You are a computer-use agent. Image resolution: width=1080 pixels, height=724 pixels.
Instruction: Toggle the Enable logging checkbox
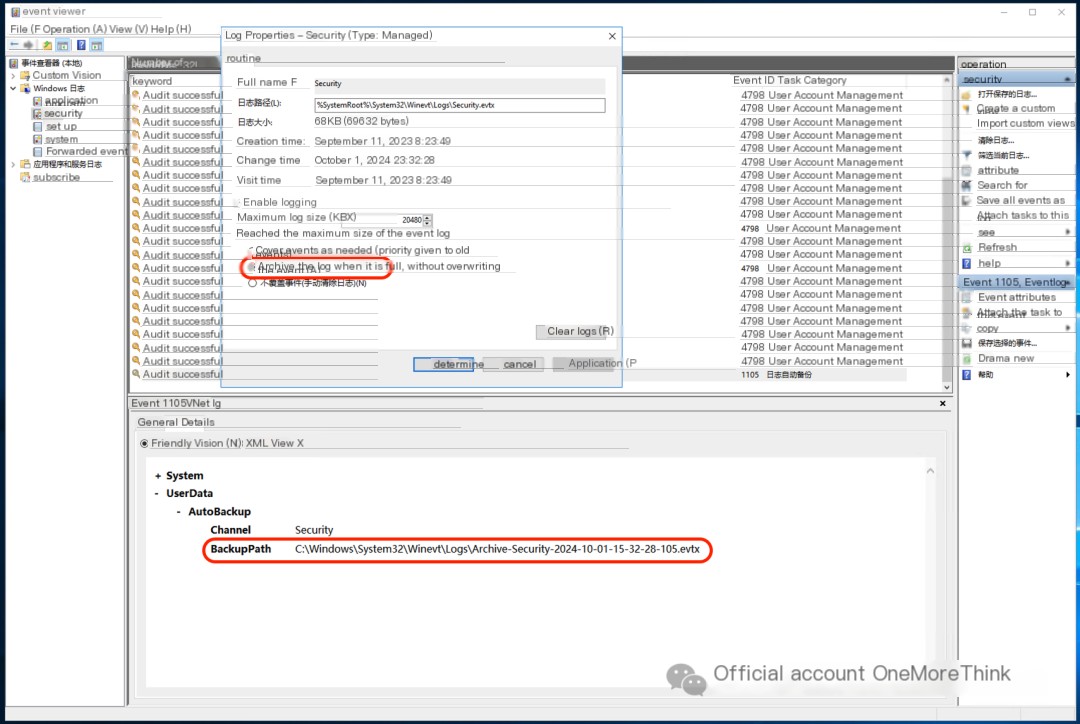[x=237, y=202]
